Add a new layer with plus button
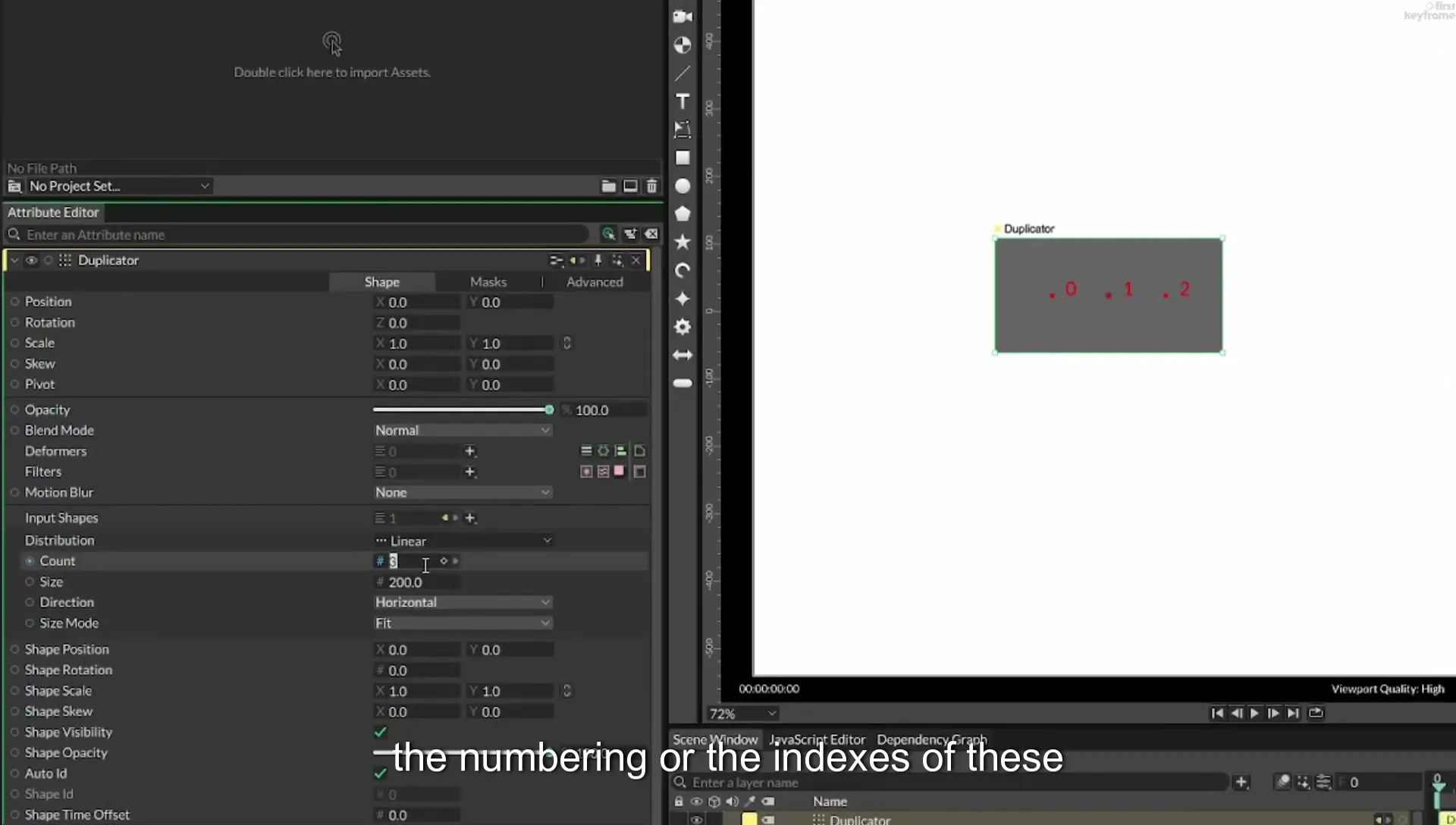The width and height of the screenshot is (1456, 825). (x=1241, y=782)
